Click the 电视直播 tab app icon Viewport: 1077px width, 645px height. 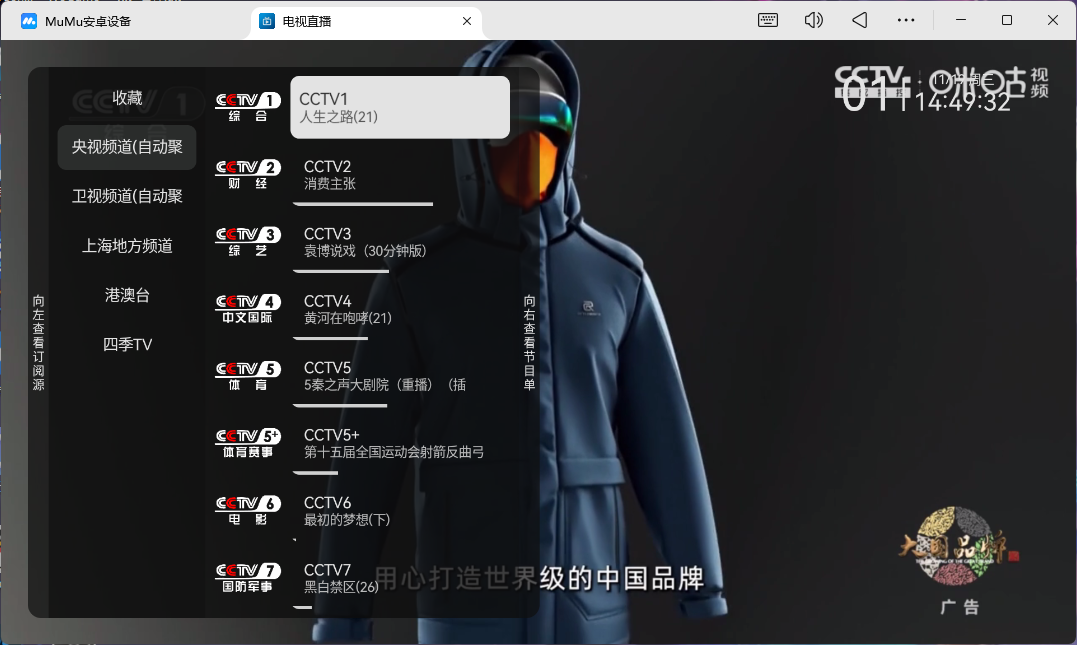tap(267, 21)
